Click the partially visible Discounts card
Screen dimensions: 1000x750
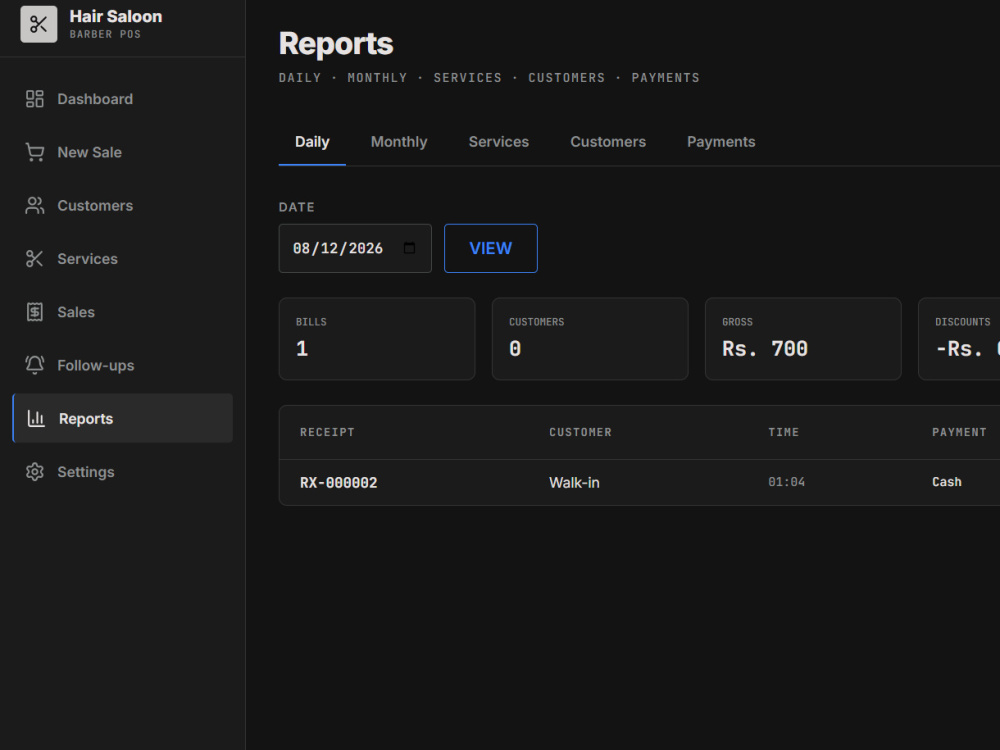[x=959, y=339]
